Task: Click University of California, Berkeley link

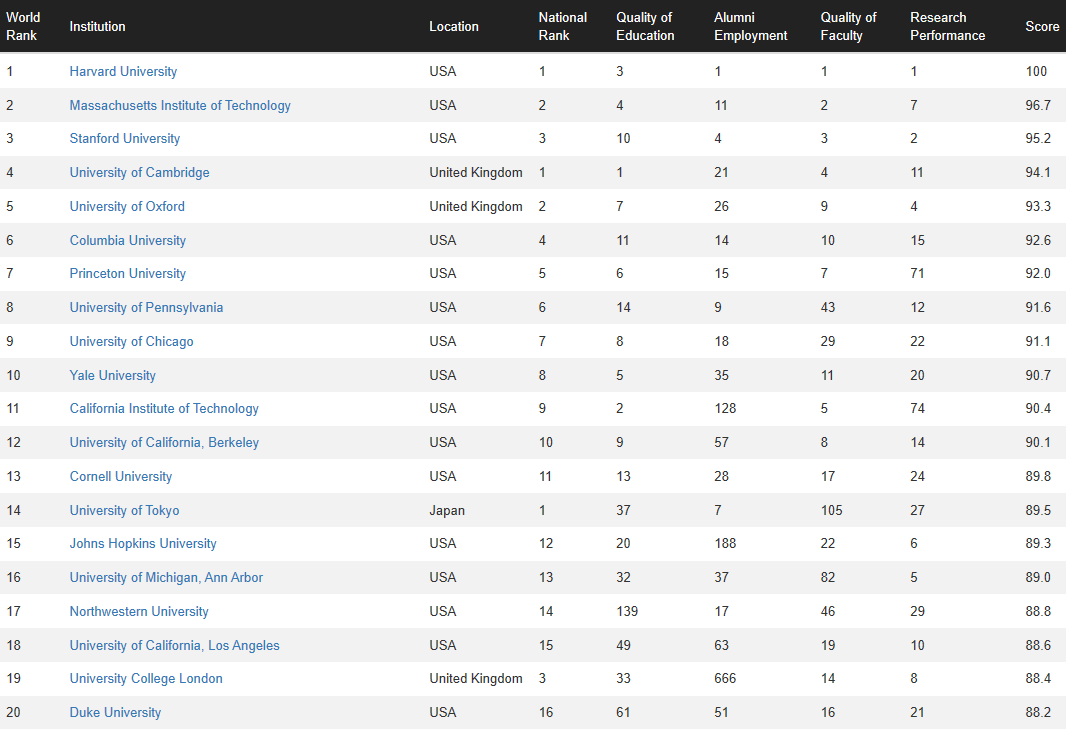Action: click(164, 443)
